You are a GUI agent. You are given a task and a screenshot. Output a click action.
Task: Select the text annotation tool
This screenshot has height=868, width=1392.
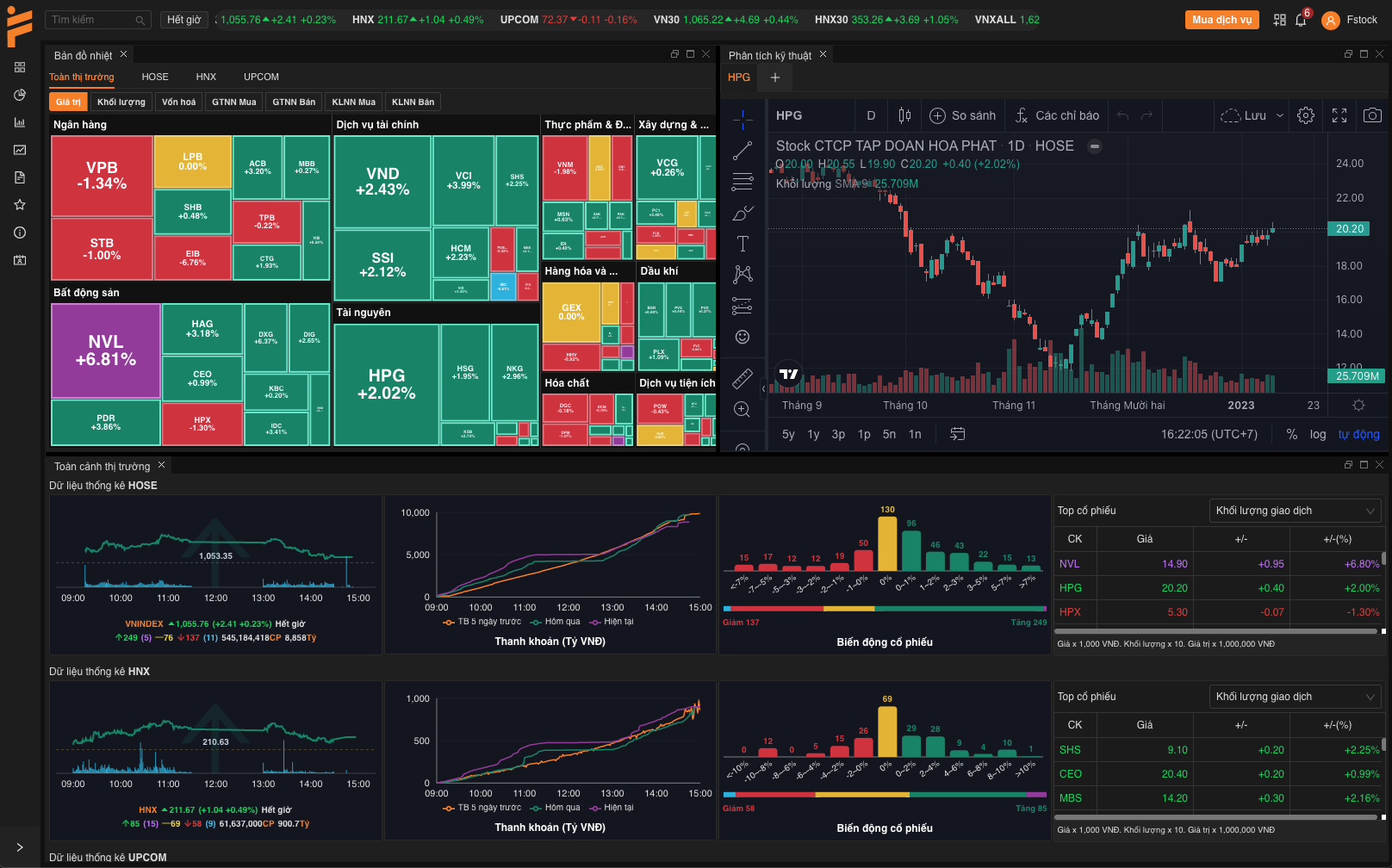[742, 244]
